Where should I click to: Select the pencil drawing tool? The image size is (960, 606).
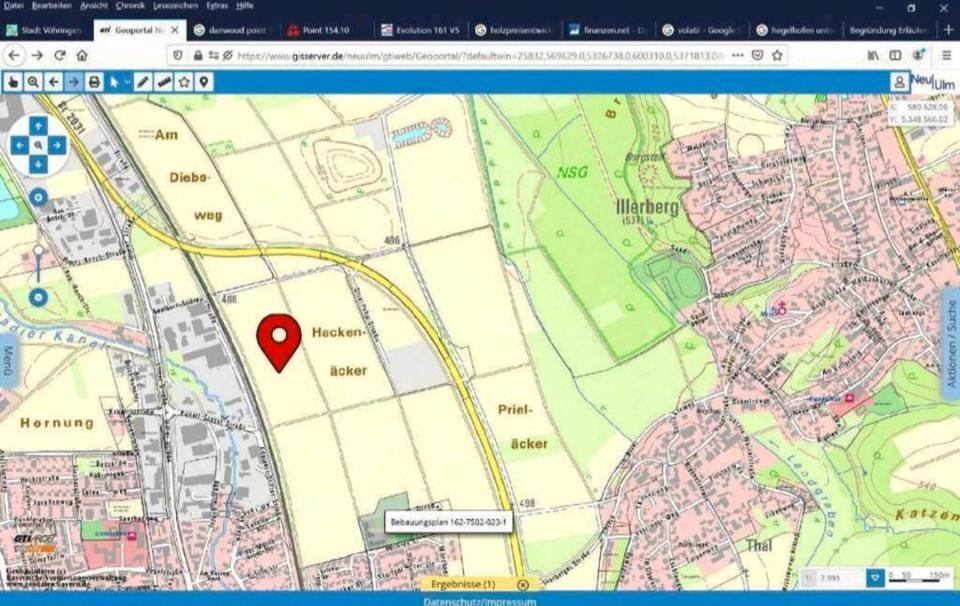[x=144, y=82]
